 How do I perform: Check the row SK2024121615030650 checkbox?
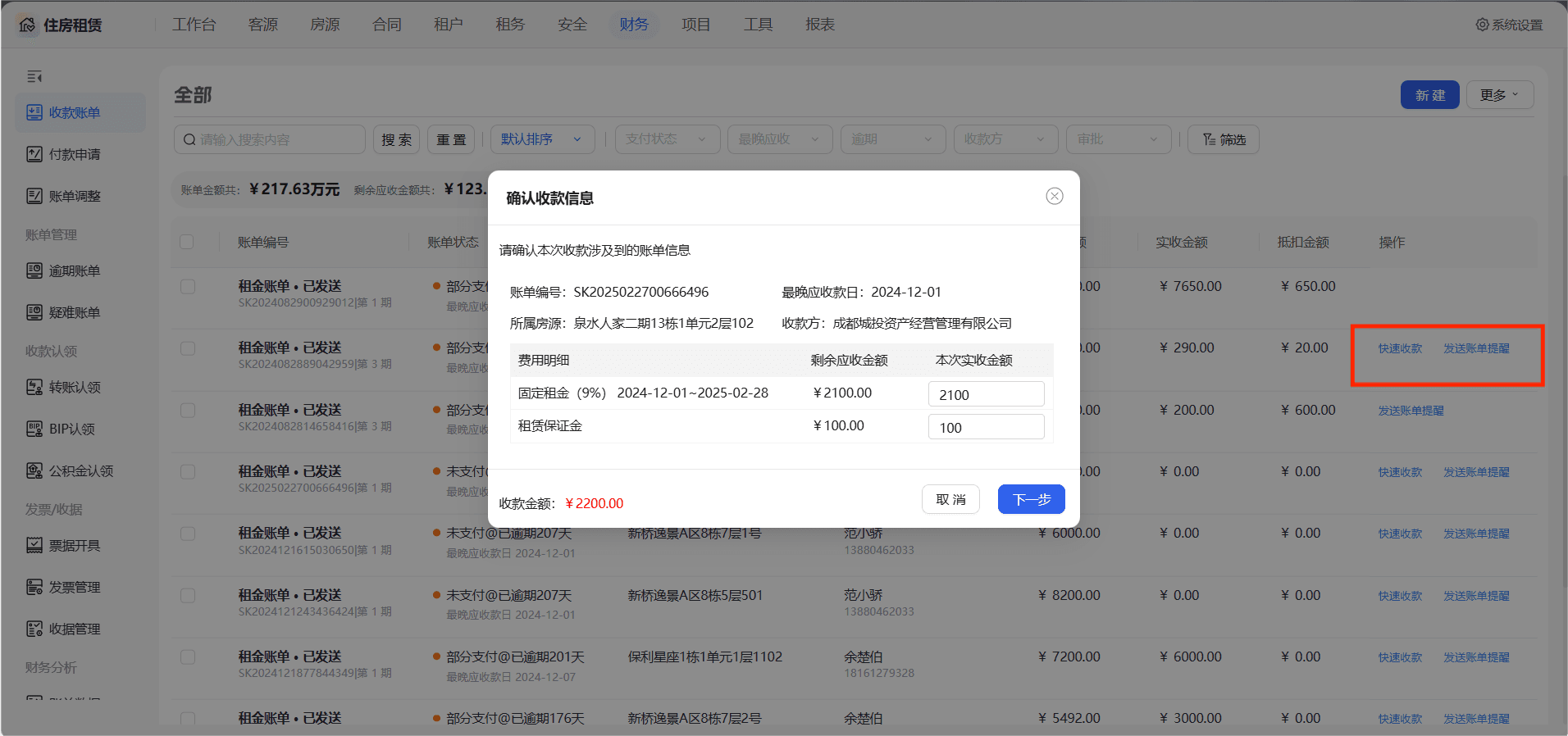pos(188,534)
